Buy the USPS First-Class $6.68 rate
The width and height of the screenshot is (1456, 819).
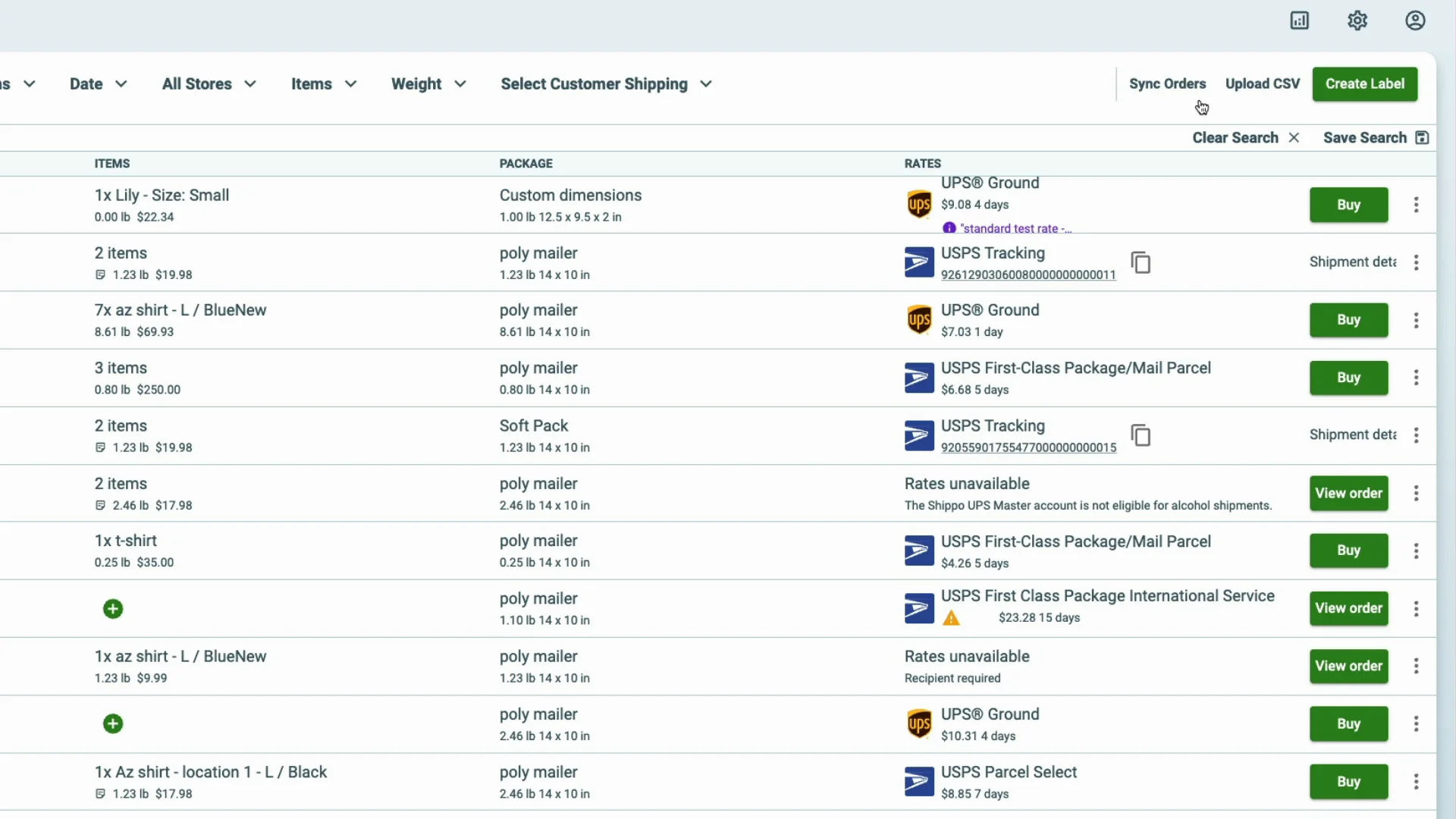coord(1348,378)
